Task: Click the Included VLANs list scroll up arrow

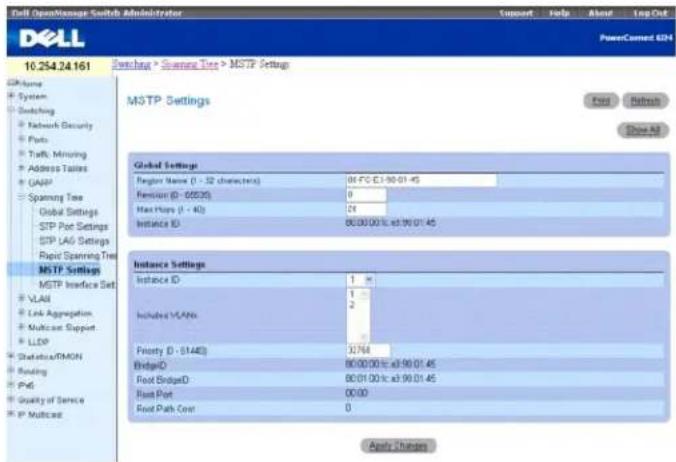Action: 364,294
